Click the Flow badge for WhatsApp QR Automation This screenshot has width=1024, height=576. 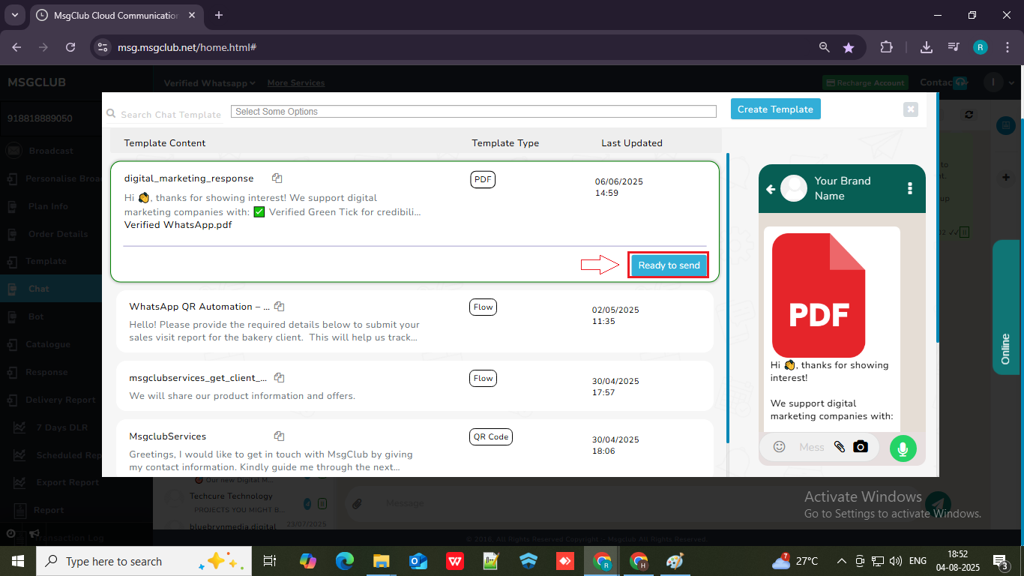483,307
